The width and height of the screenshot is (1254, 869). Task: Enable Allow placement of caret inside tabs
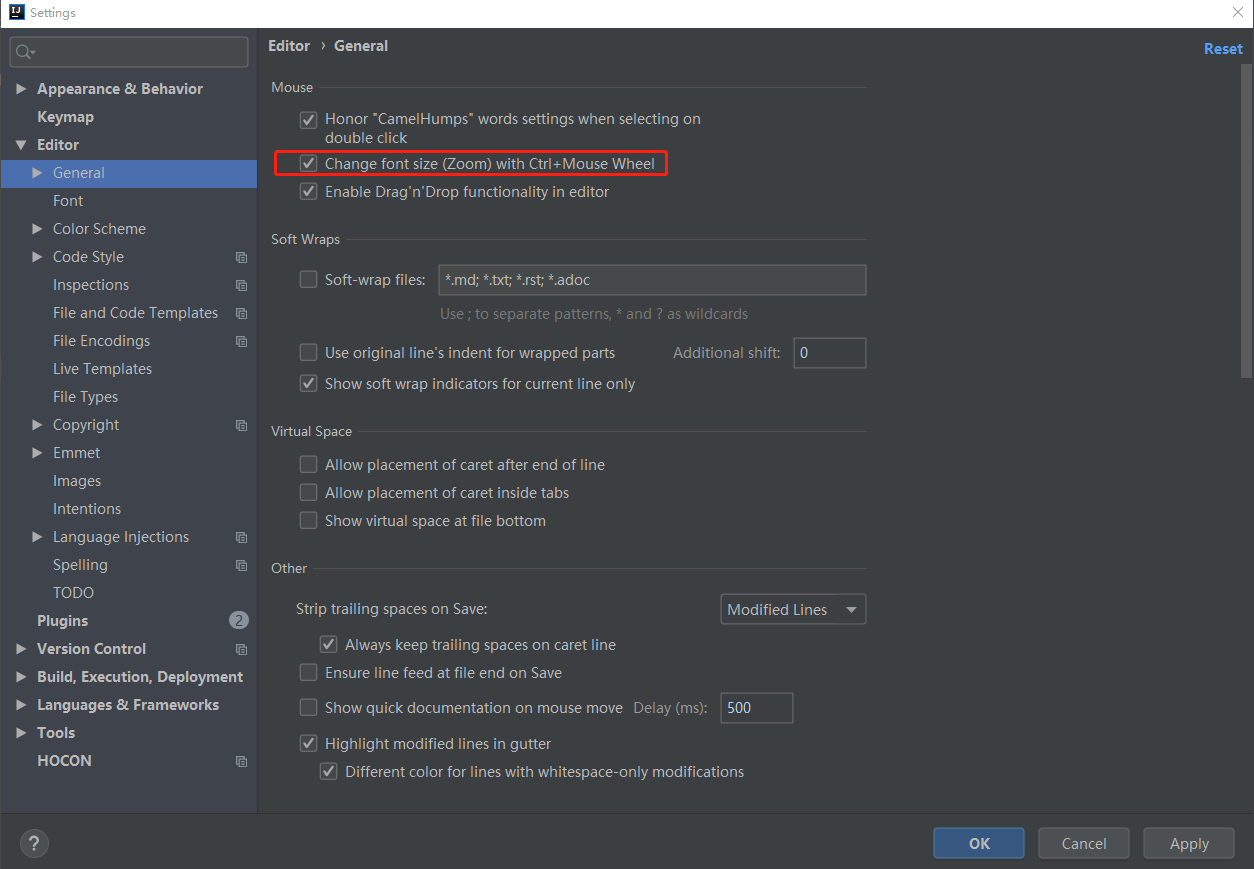click(x=309, y=493)
